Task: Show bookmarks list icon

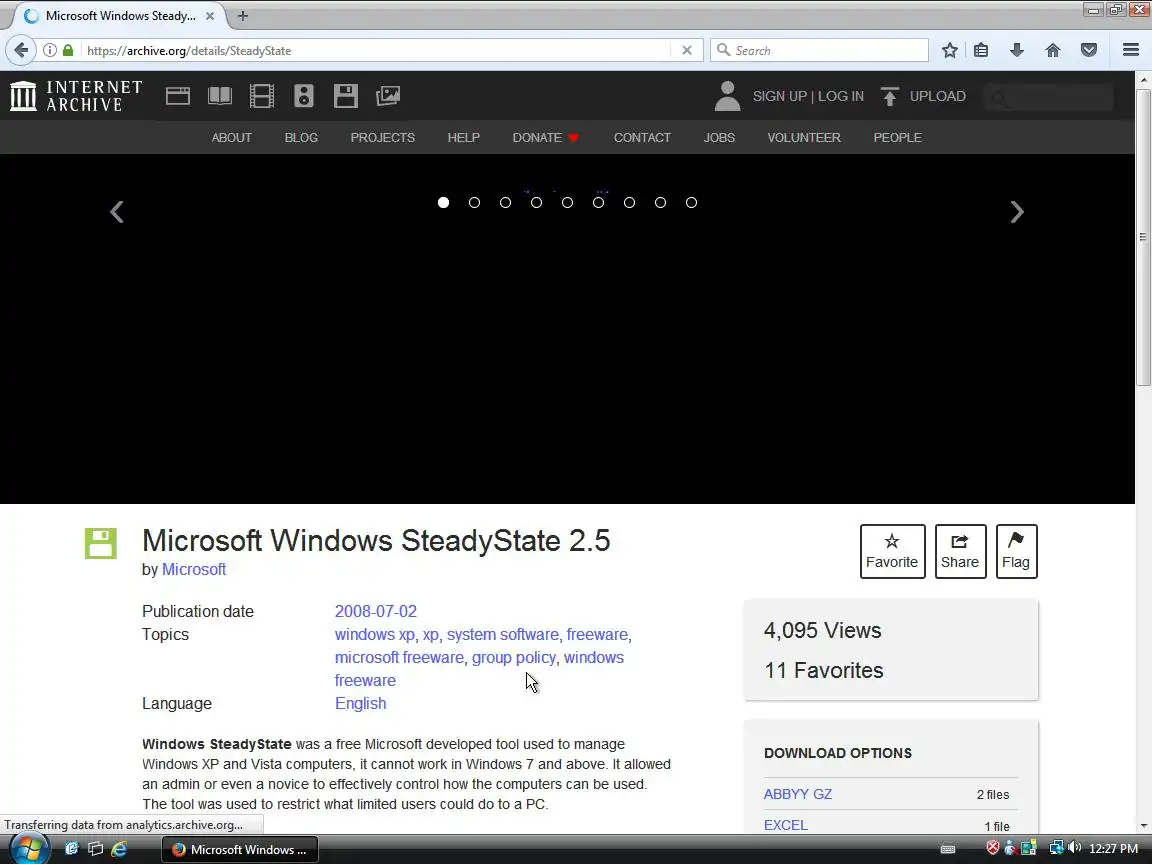Action: 981,50
